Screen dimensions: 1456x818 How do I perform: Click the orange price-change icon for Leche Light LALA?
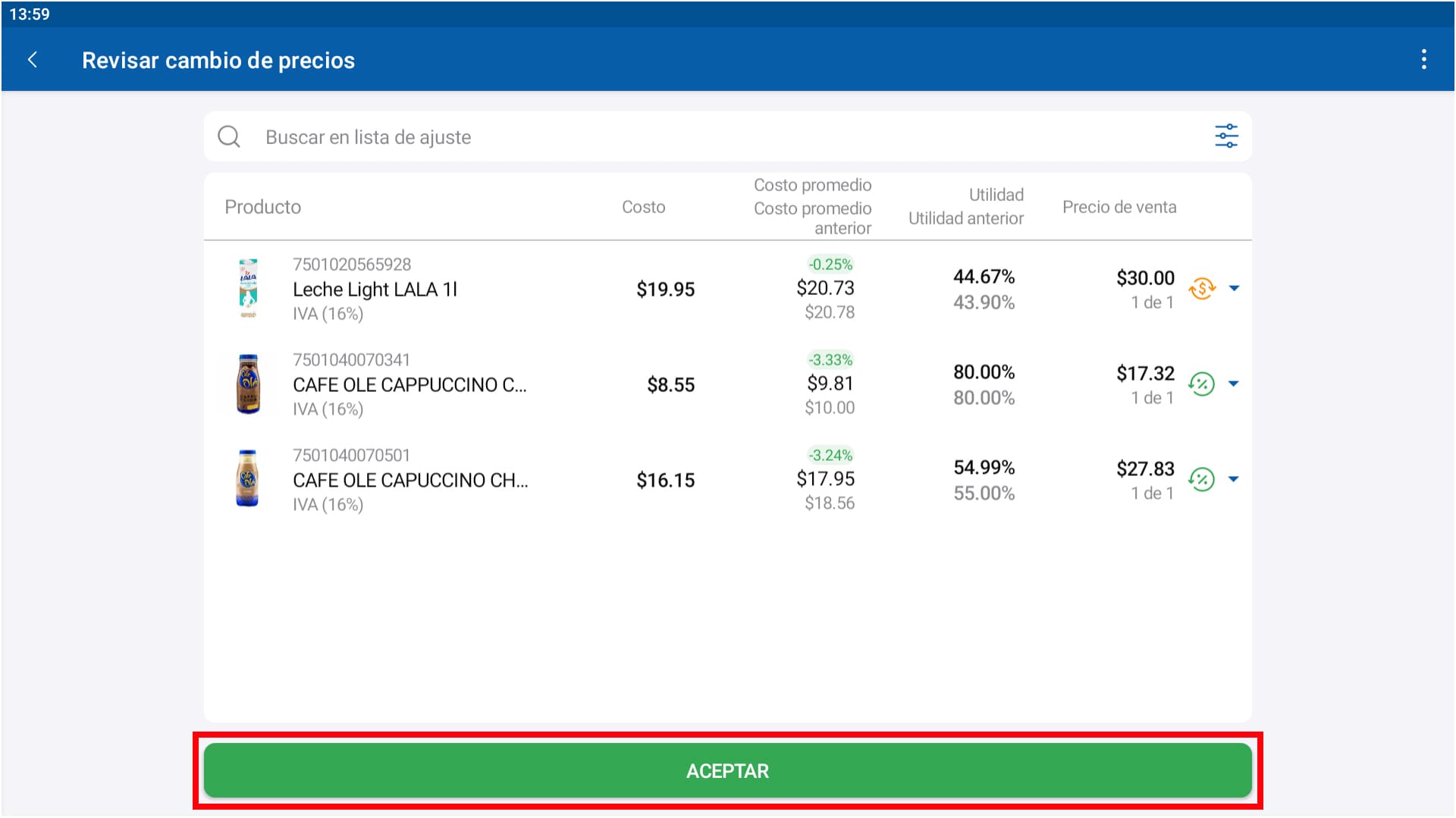tap(1201, 288)
